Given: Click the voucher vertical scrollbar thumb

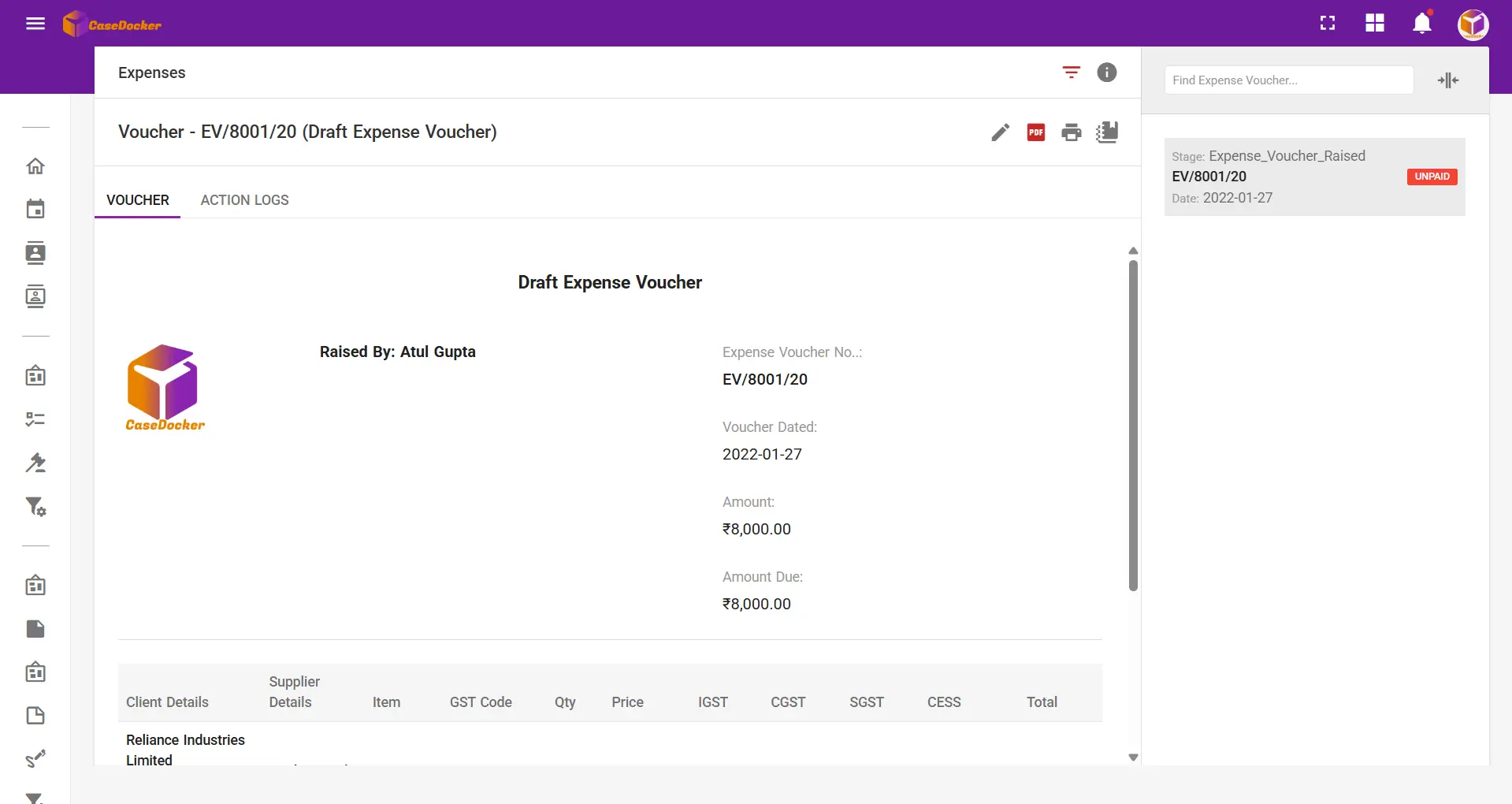Looking at the screenshot, I should (x=1133, y=426).
